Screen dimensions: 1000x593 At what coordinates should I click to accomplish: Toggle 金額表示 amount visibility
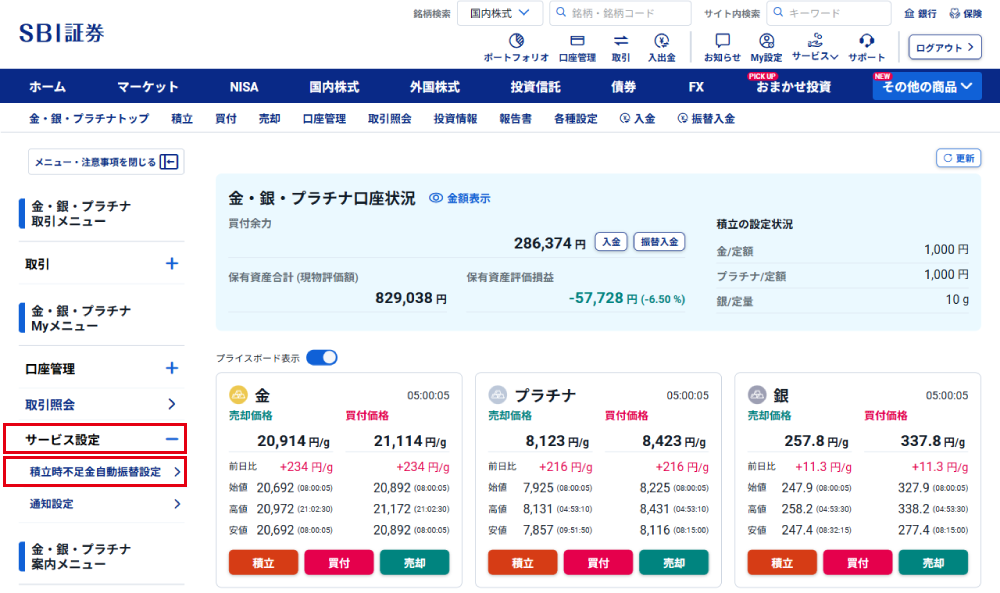pos(460,198)
